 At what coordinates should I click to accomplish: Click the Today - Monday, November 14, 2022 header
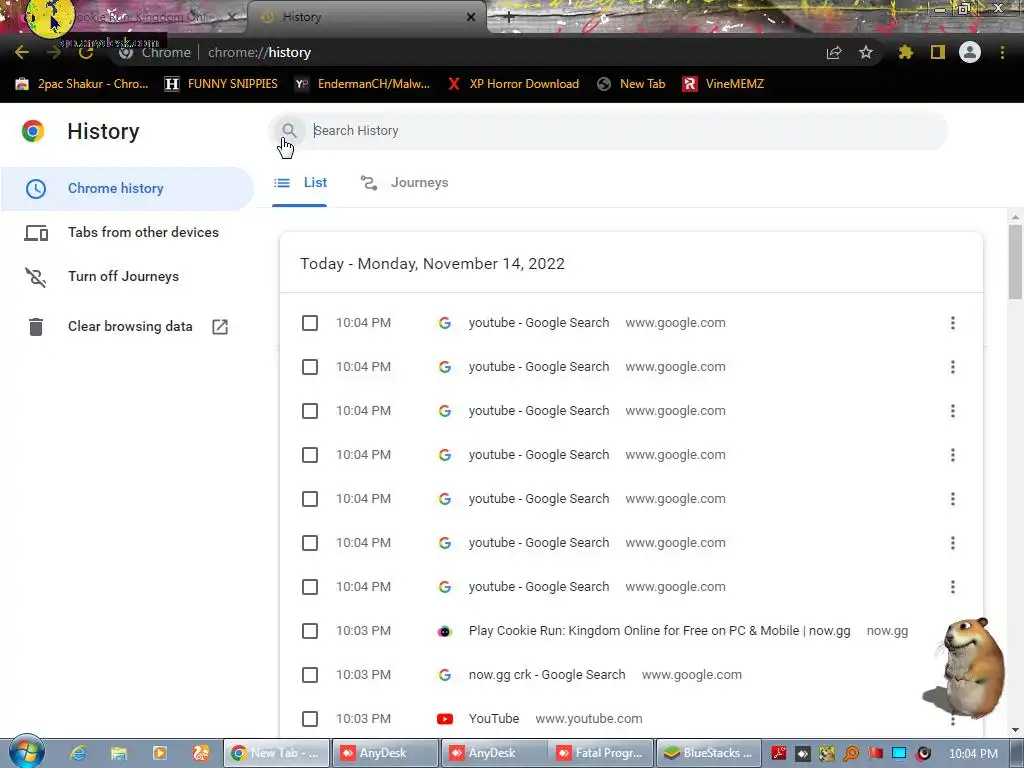(x=432, y=264)
